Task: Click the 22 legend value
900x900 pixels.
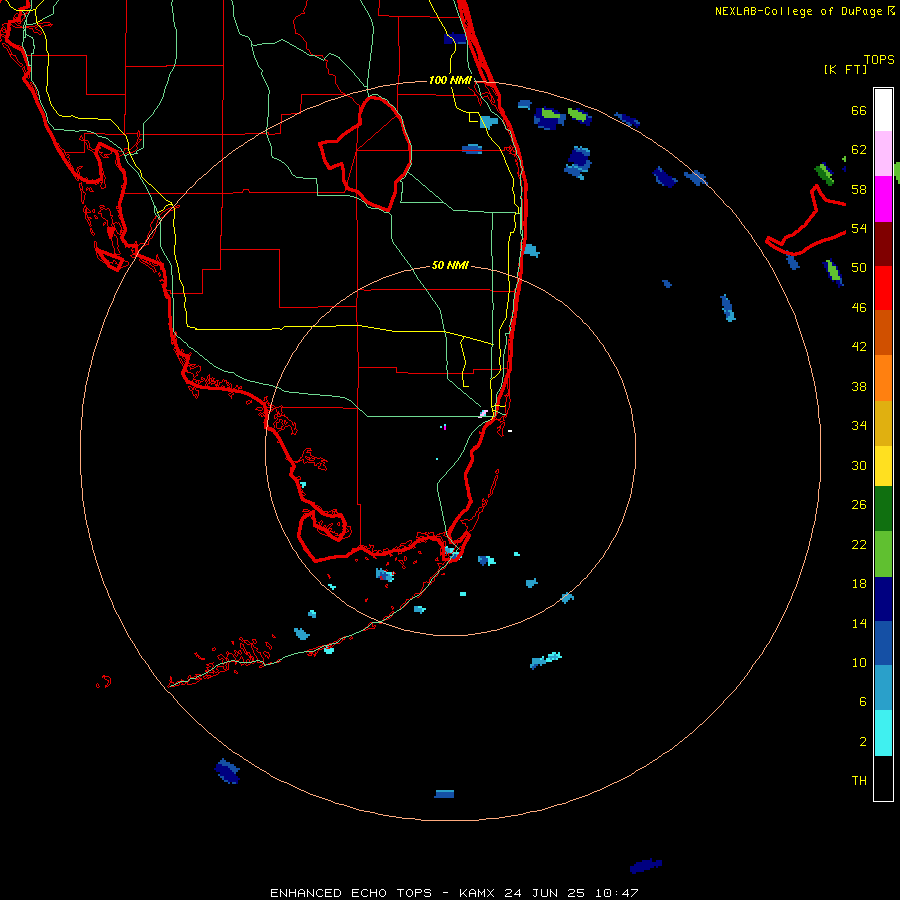Action: pyautogui.click(x=859, y=544)
